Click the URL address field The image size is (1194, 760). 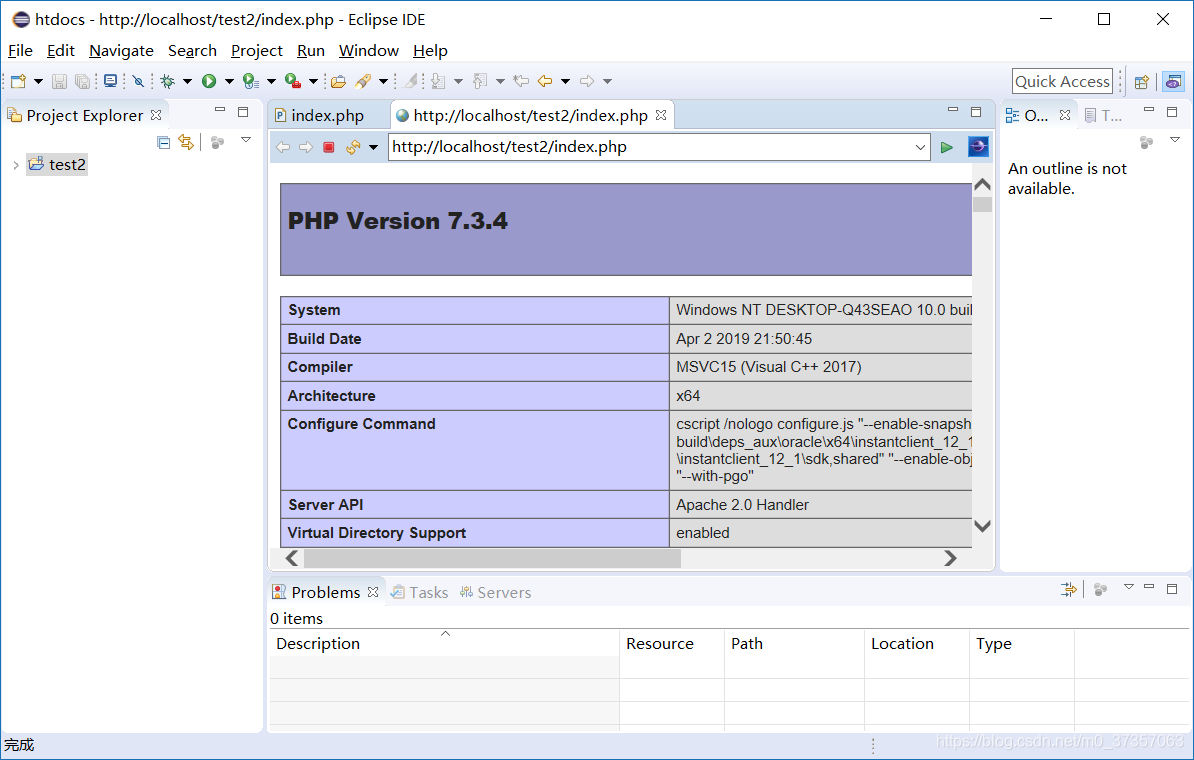click(650, 147)
